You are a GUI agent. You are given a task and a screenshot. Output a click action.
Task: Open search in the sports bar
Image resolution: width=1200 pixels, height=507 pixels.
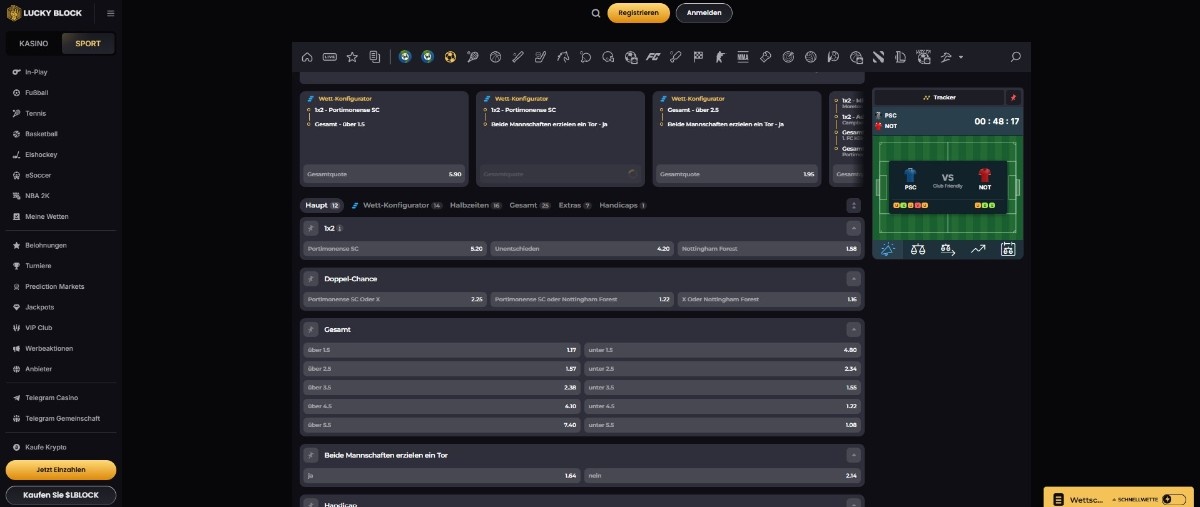(1016, 57)
